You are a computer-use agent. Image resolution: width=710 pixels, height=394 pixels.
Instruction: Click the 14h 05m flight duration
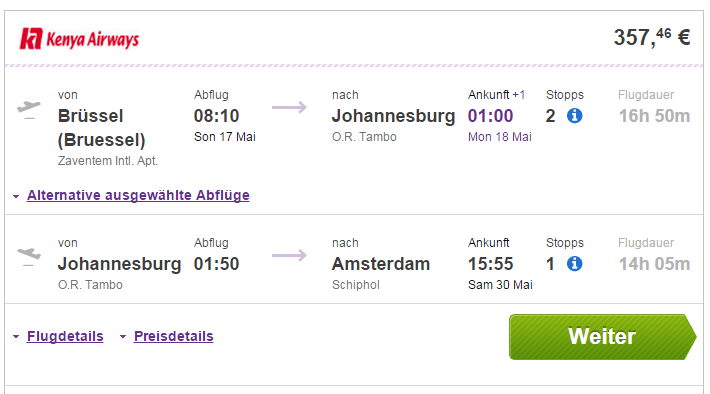click(654, 264)
